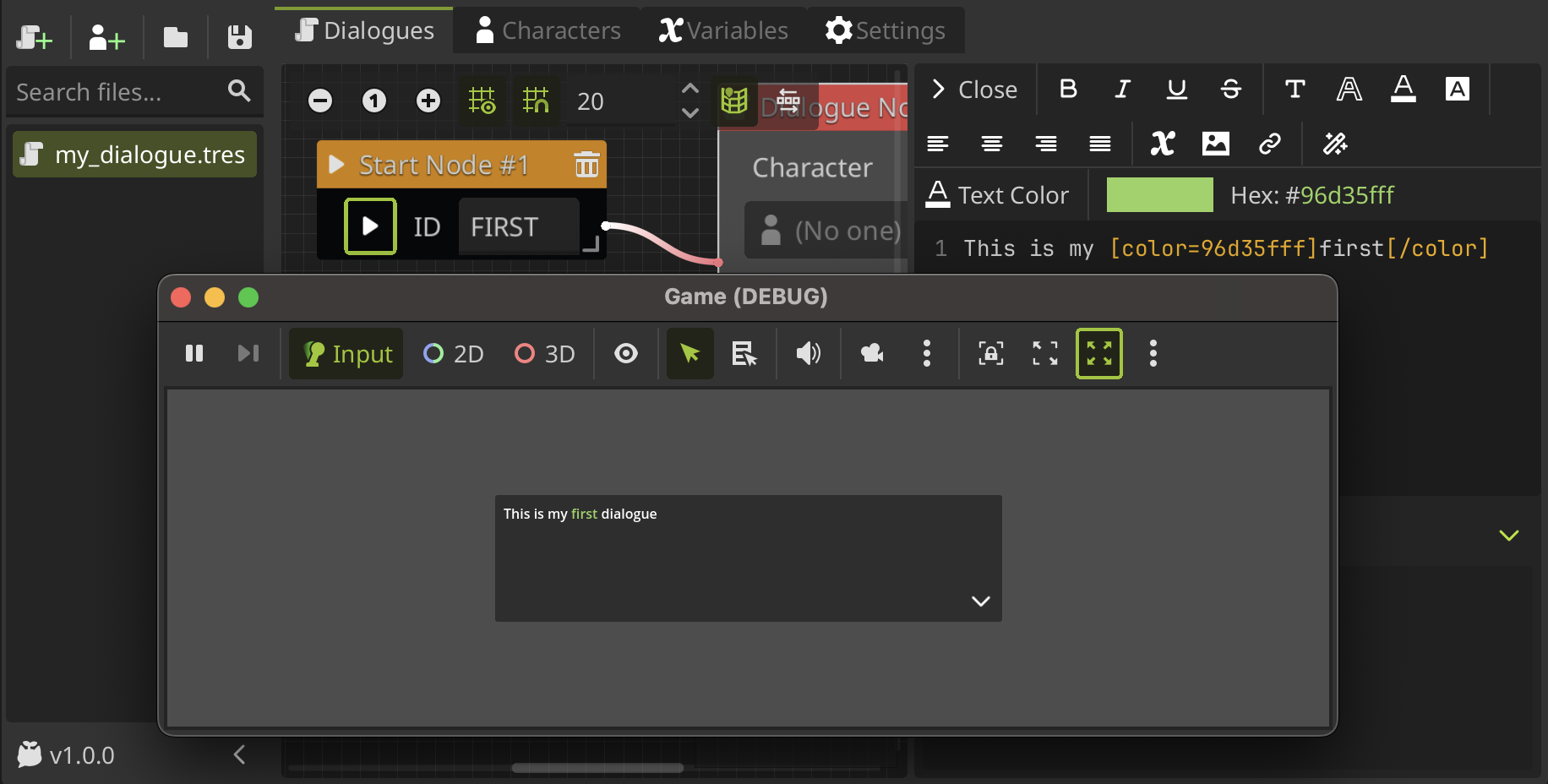Viewport: 1548px width, 784px height.
Task: Toggle bold formatting
Action: 1068,89
